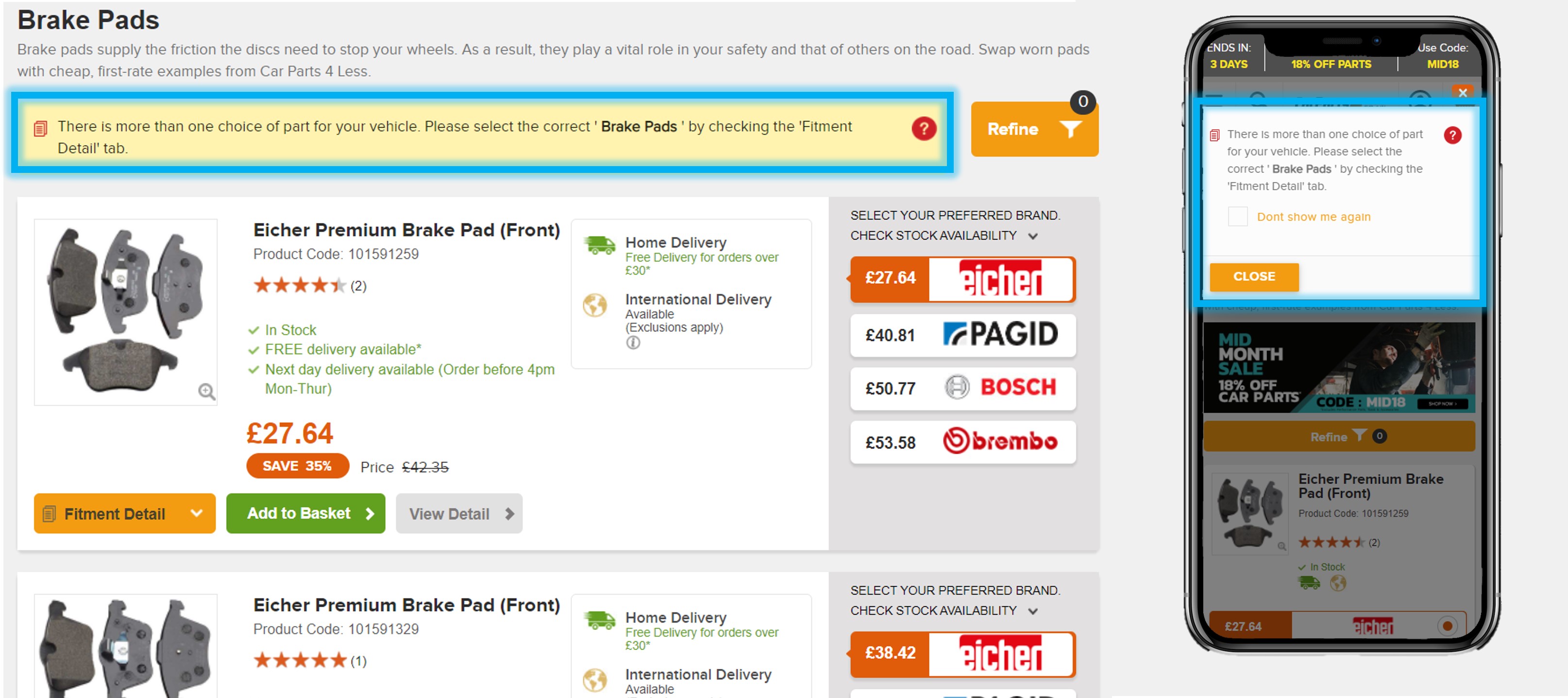Expand Check Stock Availability for product 101591259
1568x698 pixels.
pyautogui.click(x=1032, y=236)
